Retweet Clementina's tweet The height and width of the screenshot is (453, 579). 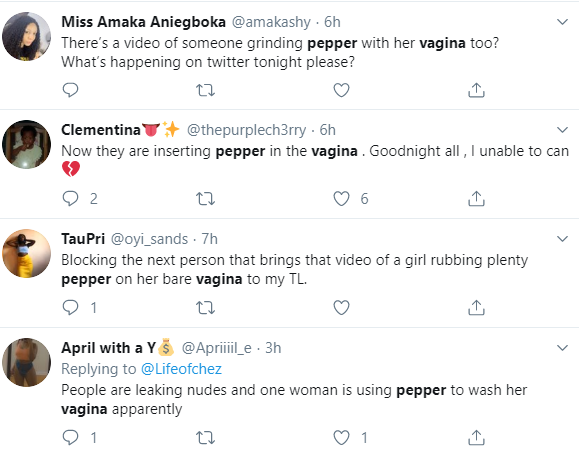tap(205, 199)
